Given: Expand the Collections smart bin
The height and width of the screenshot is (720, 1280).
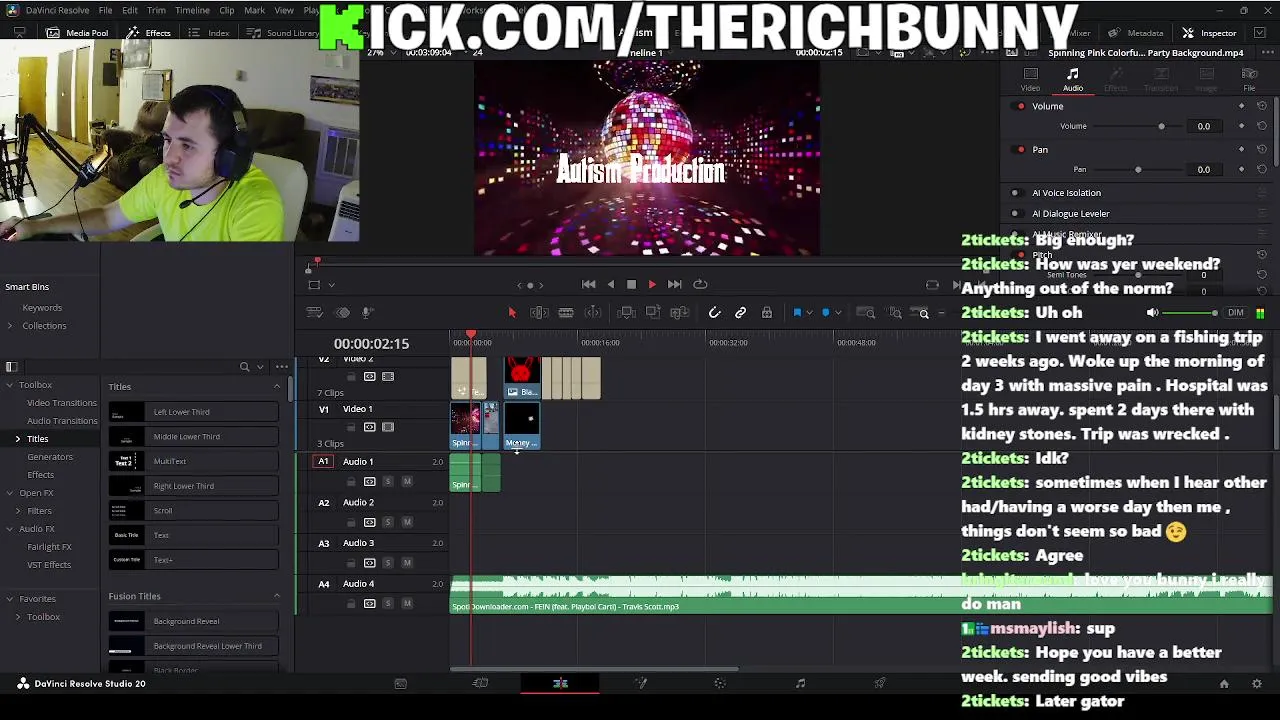Looking at the screenshot, I should [x=10, y=326].
